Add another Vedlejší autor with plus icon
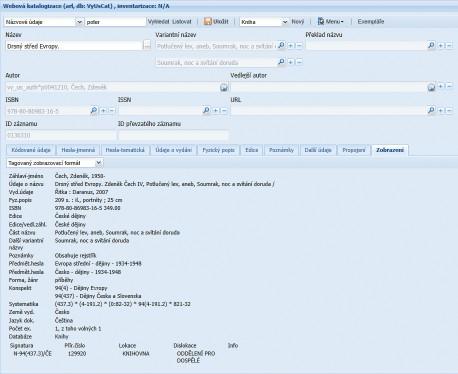458x374 pixels. coord(441,86)
